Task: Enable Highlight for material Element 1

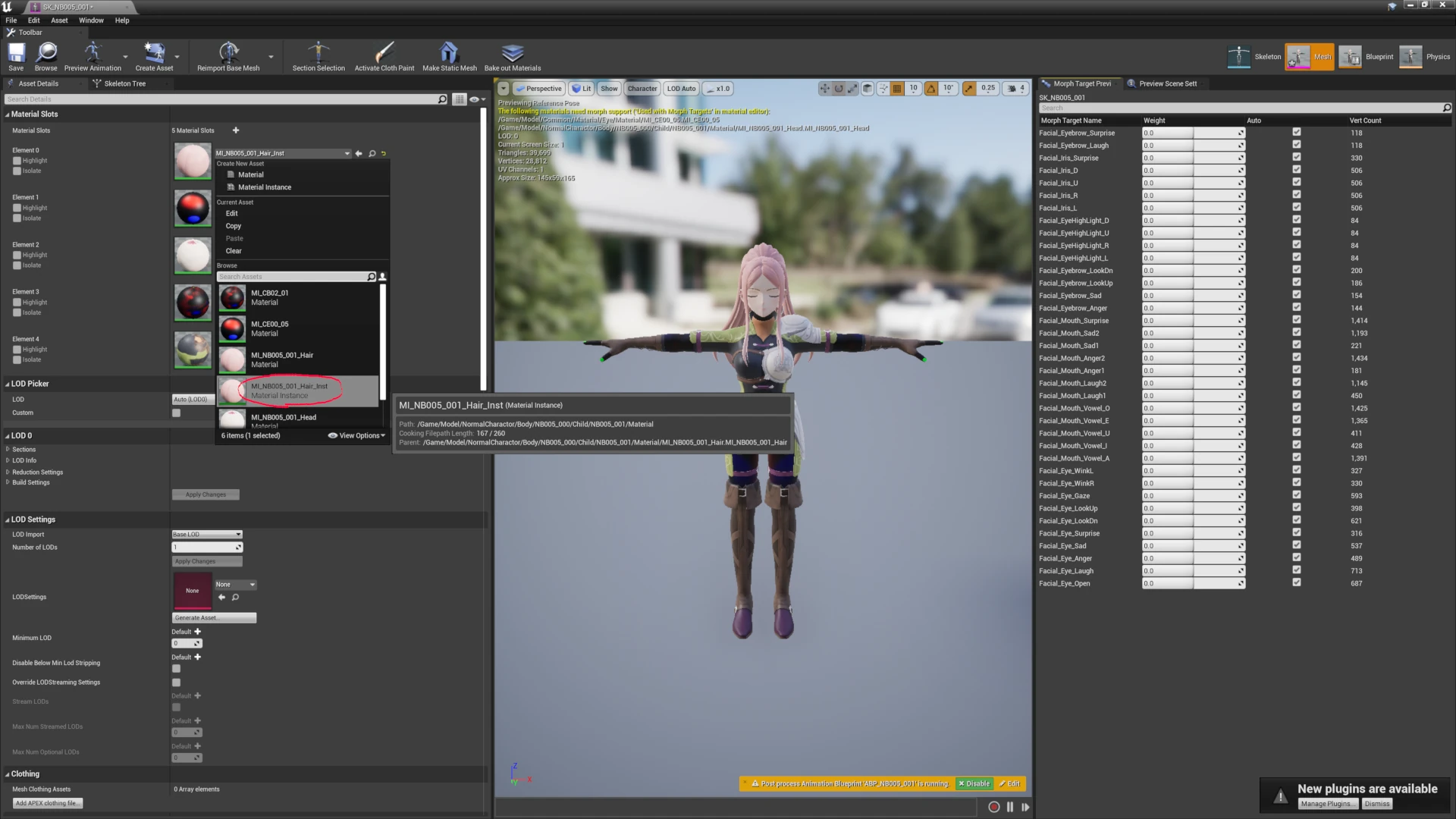Action: point(17,208)
